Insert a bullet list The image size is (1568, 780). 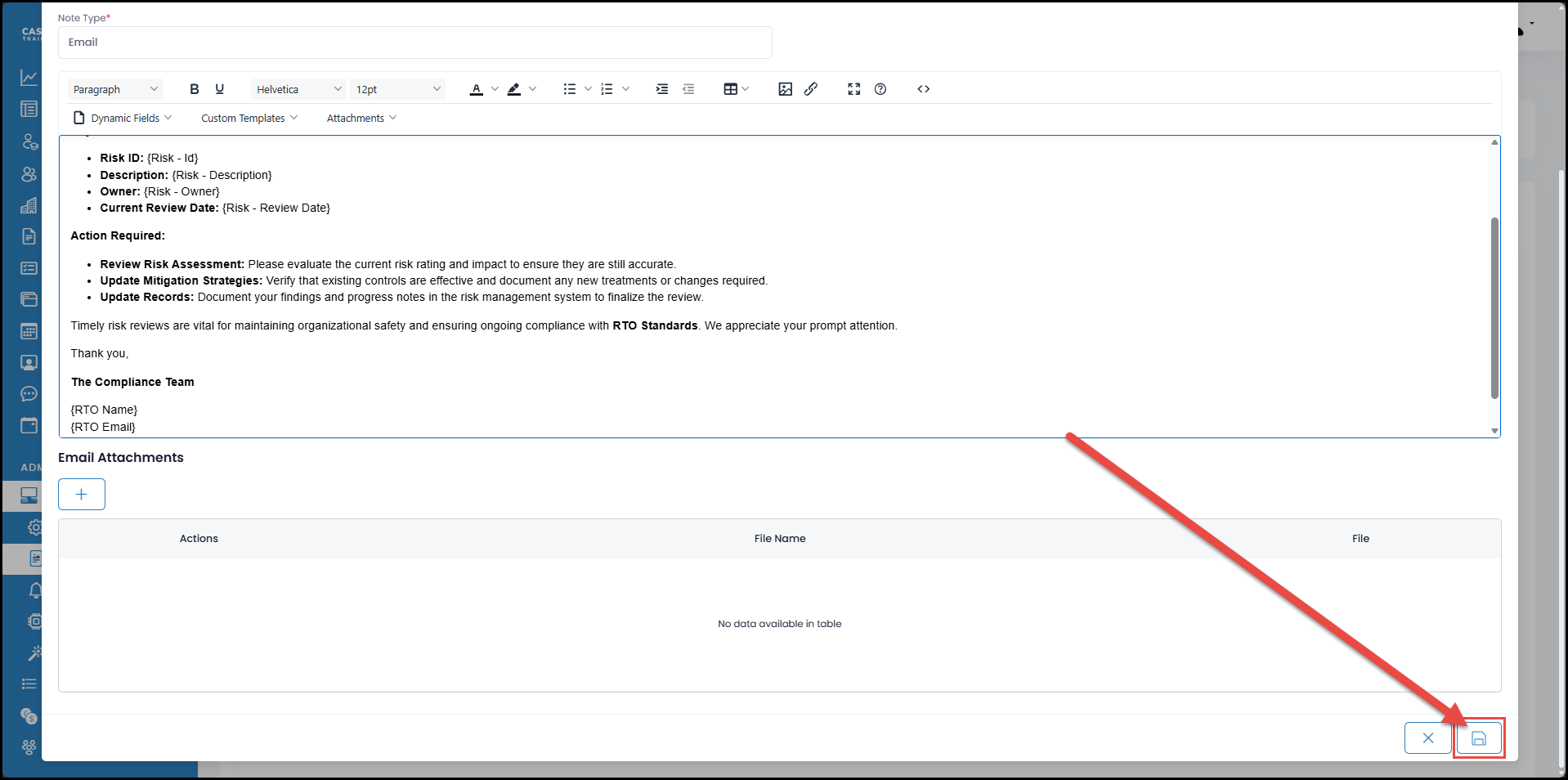[x=570, y=89]
